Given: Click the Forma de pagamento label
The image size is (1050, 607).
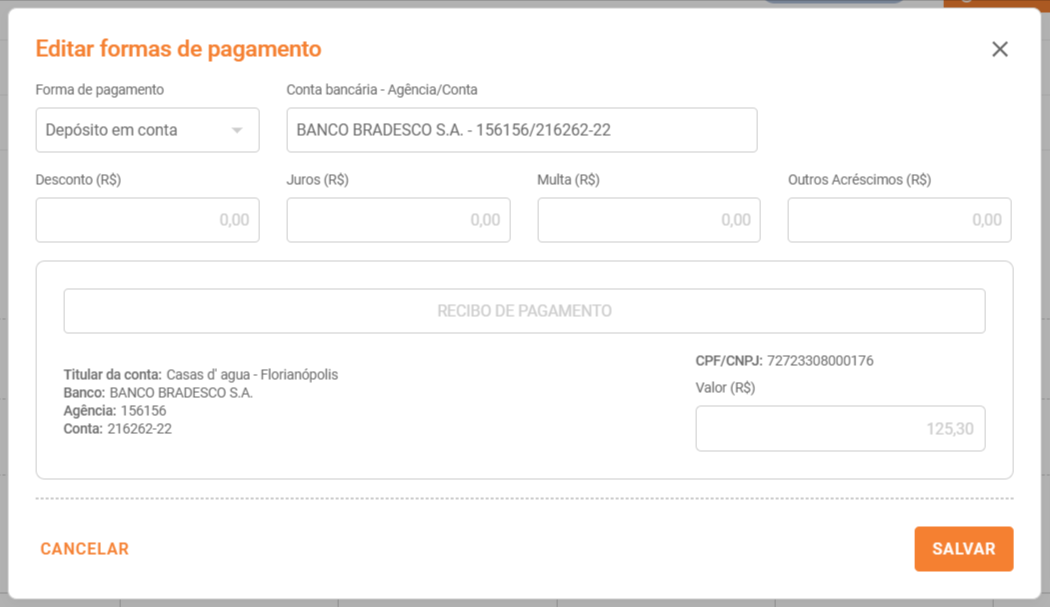Looking at the screenshot, I should [99, 90].
